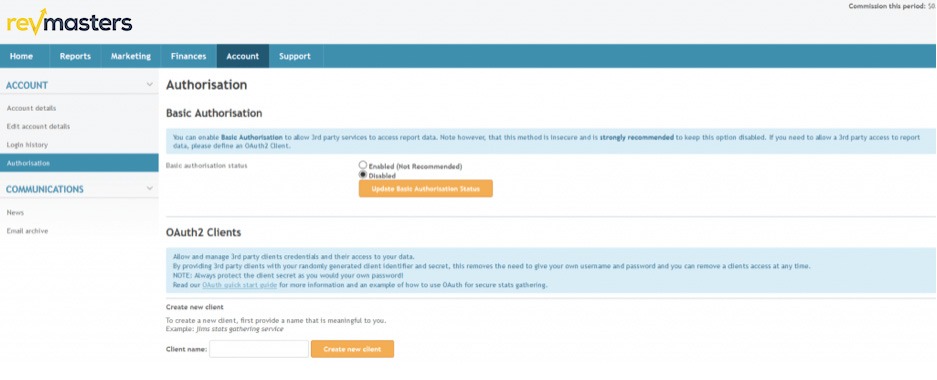Go to the Marketing tab
This screenshot has width=937, height=380.
click(x=131, y=56)
